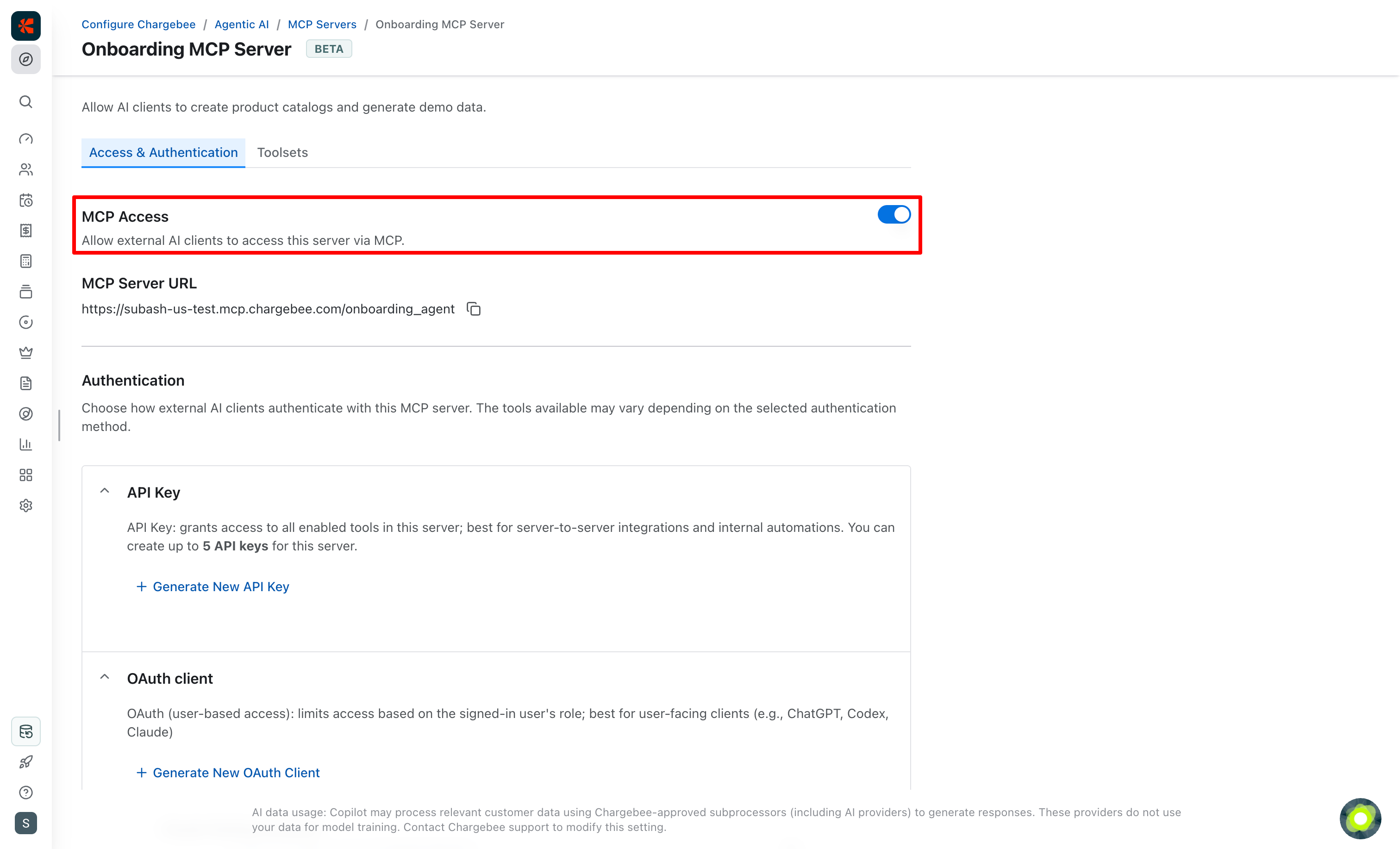
Task: Open the double-circle target icon in sidebar
Action: coord(25,414)
